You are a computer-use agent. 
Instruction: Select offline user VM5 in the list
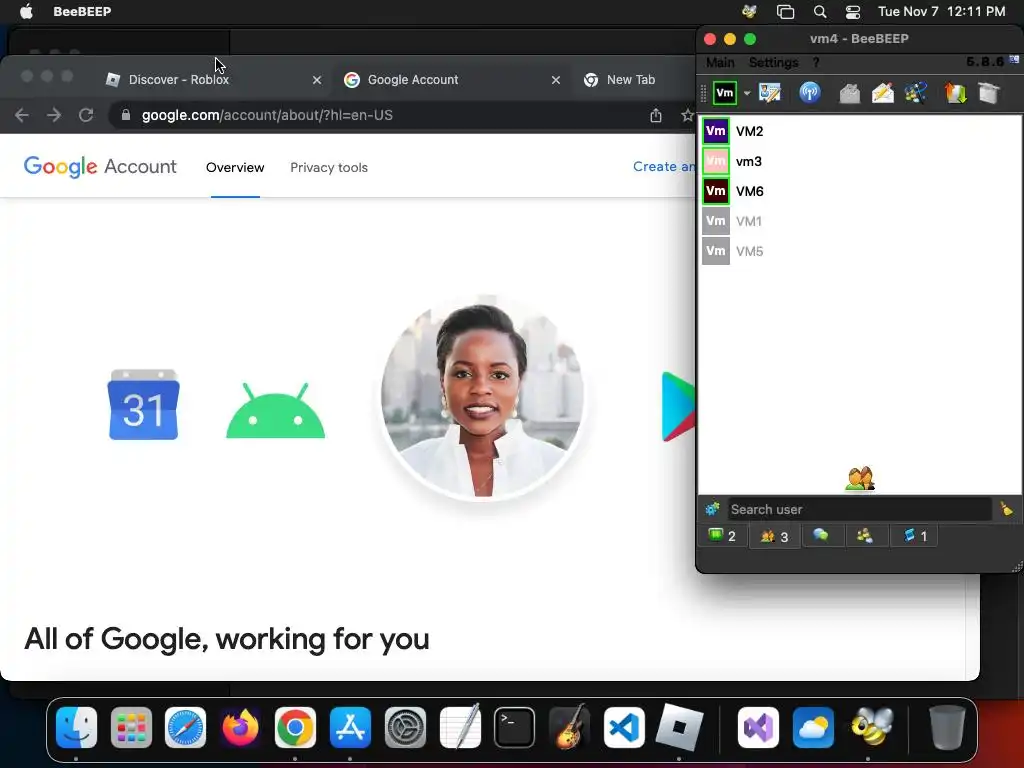859,251
